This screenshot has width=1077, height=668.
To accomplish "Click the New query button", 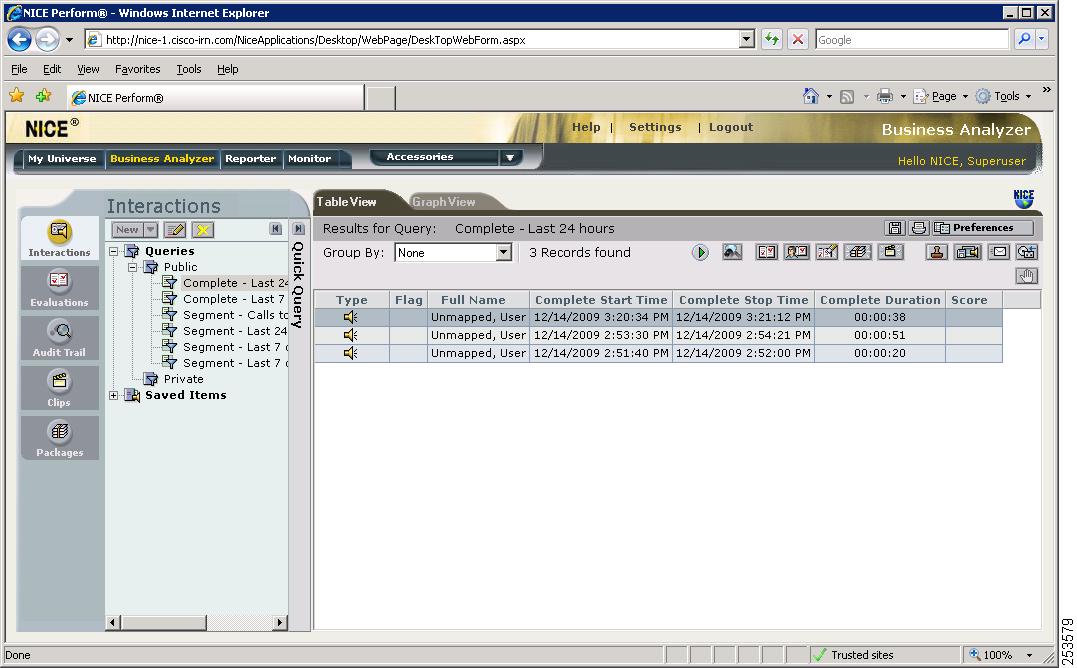I will point(127,230).
